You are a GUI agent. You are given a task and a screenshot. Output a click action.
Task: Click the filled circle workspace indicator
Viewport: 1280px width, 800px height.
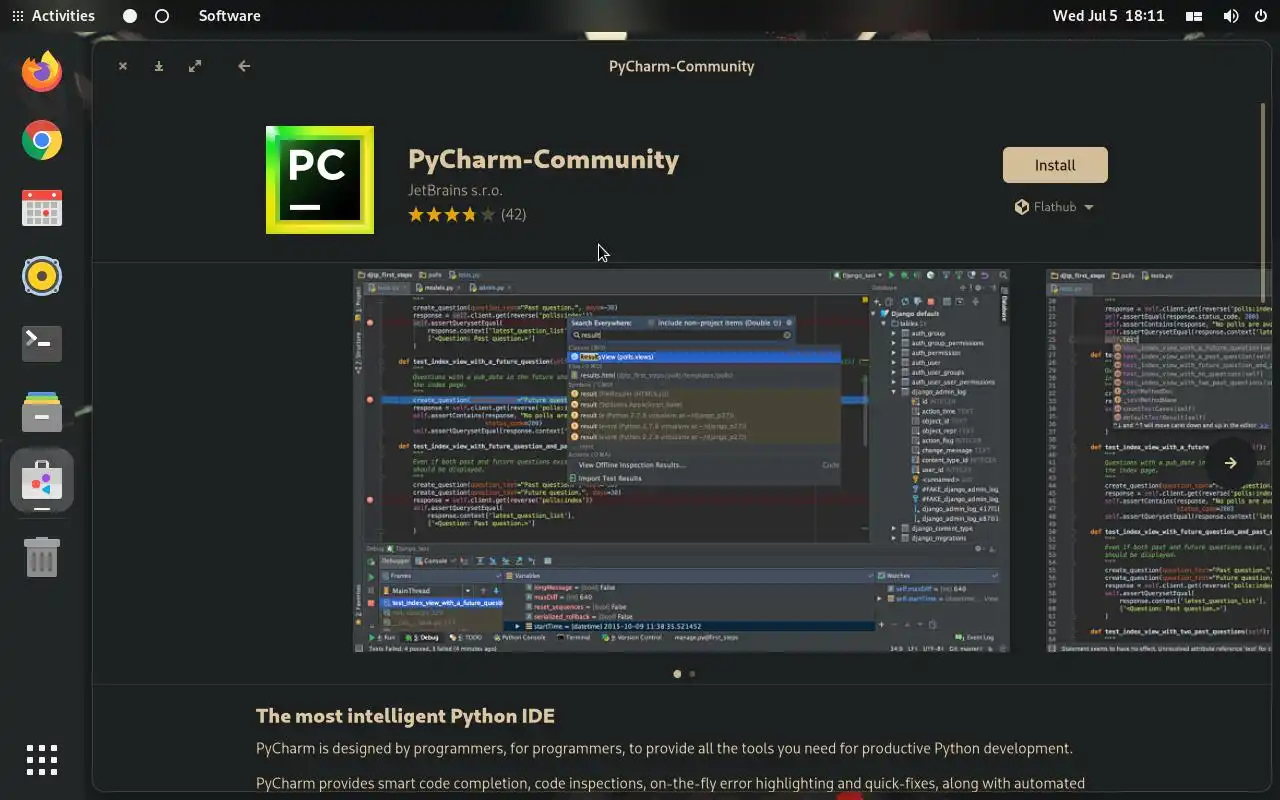point(130,16)
